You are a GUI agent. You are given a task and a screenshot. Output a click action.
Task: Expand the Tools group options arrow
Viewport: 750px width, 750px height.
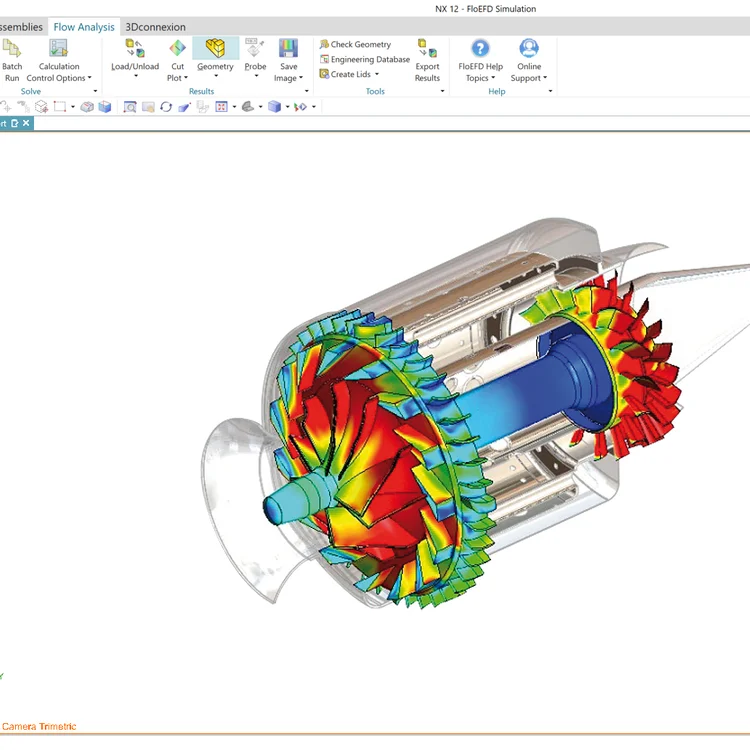(x=442, y=91)
